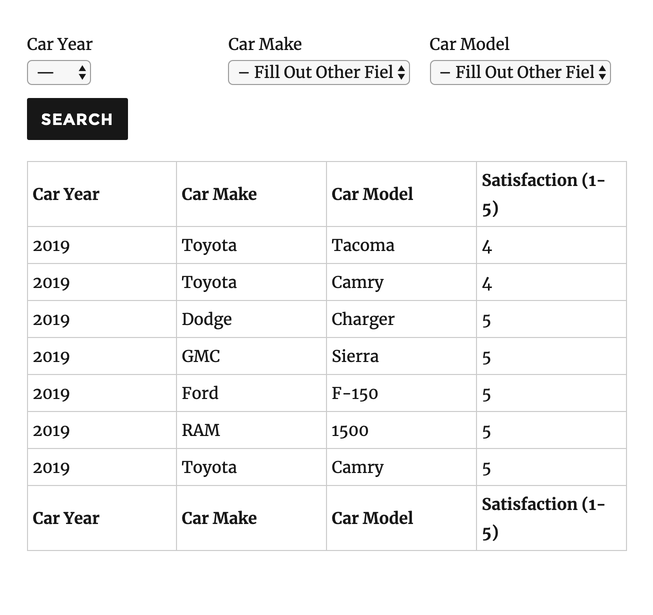653x615 pixels.
Task: Select the Sierra table cell
Action: click(401, 356)
